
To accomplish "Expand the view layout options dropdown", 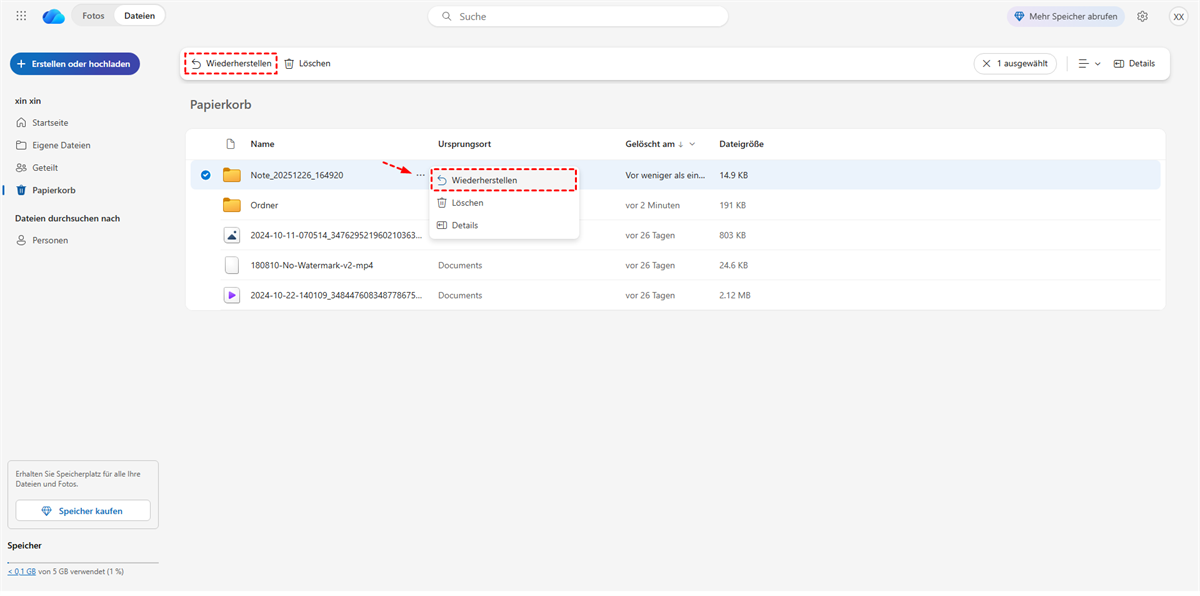I will [x=1089, y=63].
